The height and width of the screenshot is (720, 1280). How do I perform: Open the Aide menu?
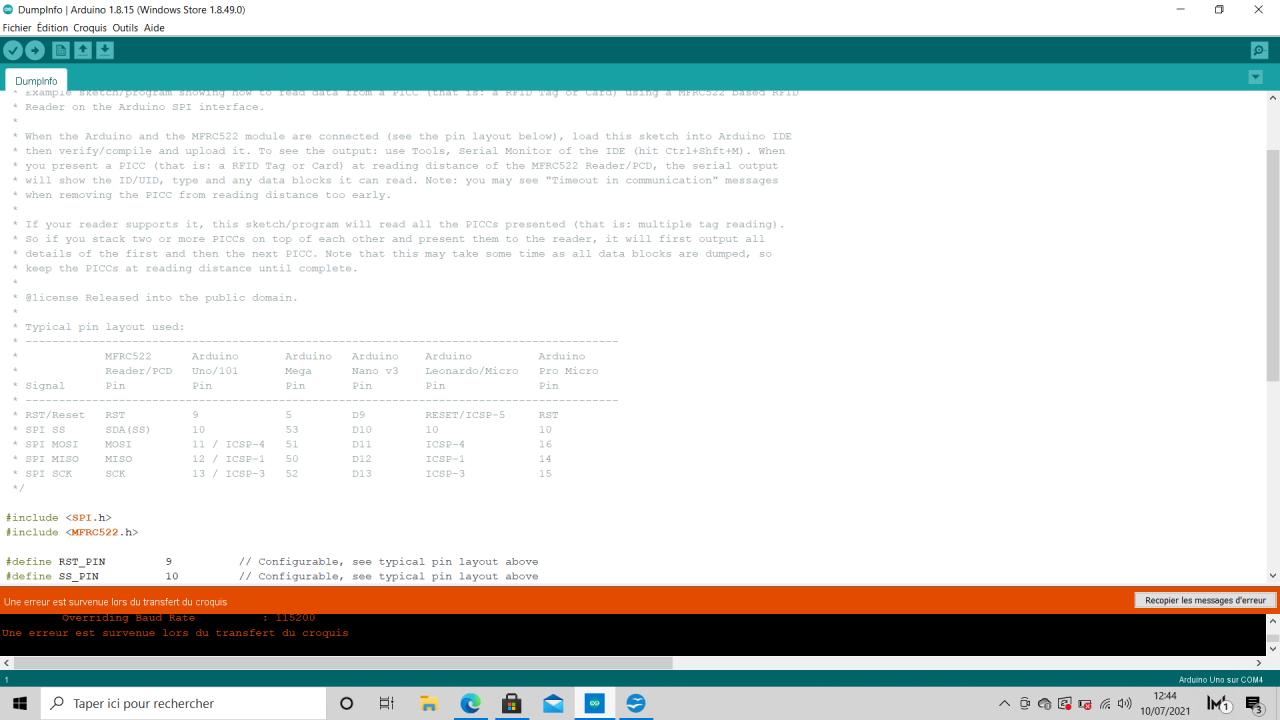[x=154, y=28]
